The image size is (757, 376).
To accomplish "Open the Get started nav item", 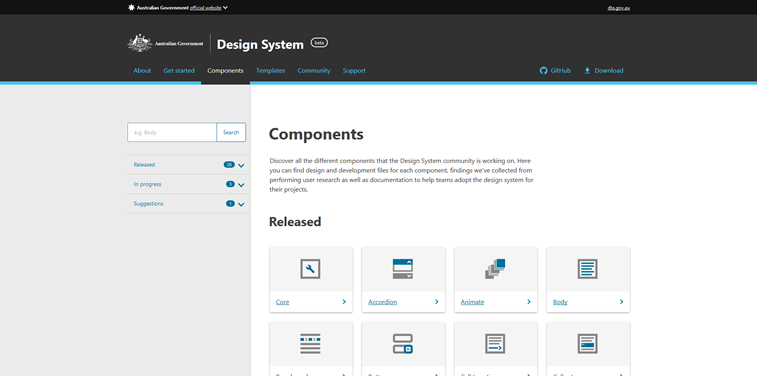I will click(x=179, y=70).
